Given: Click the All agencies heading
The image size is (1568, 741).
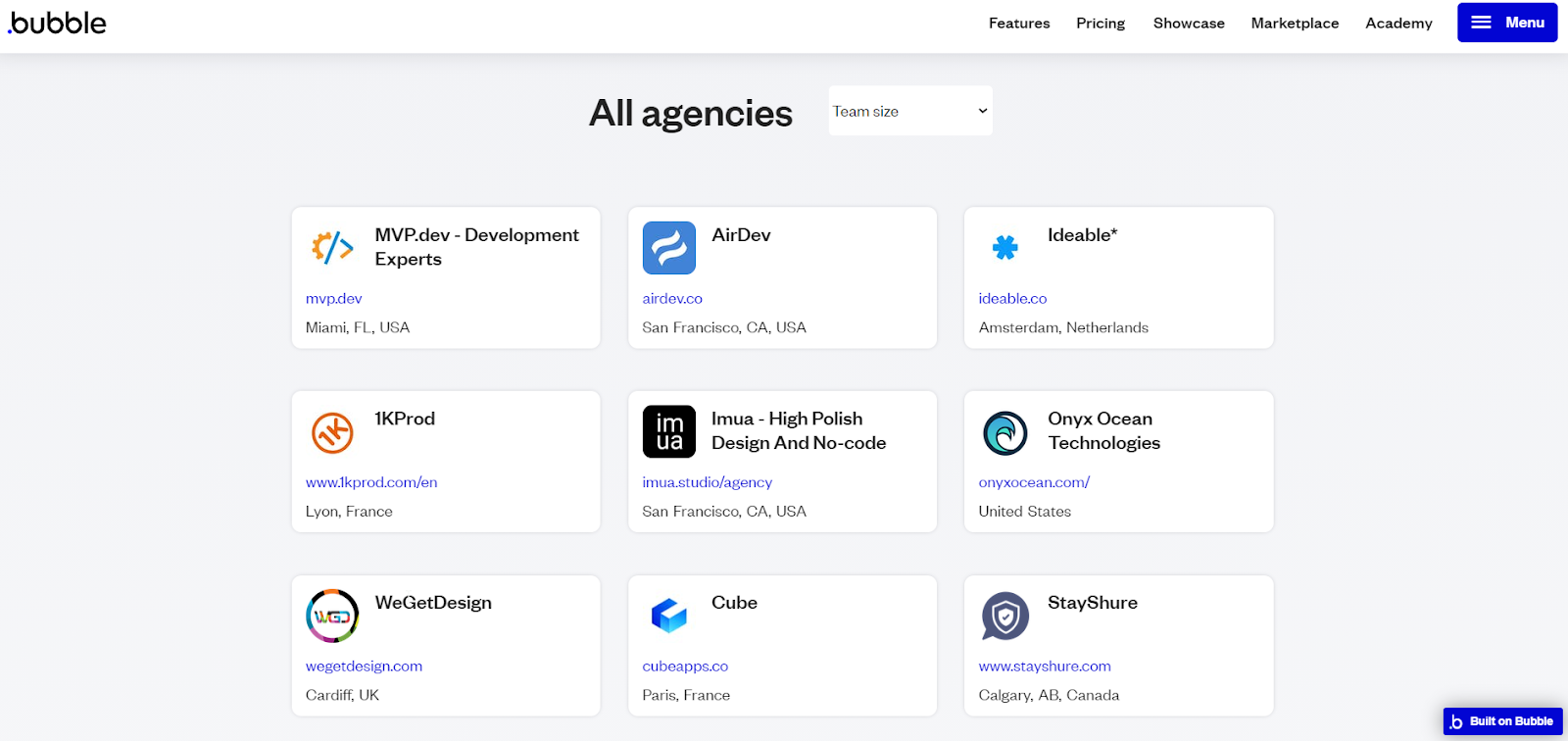Looking at the screenshot, I should pos(691,113).
